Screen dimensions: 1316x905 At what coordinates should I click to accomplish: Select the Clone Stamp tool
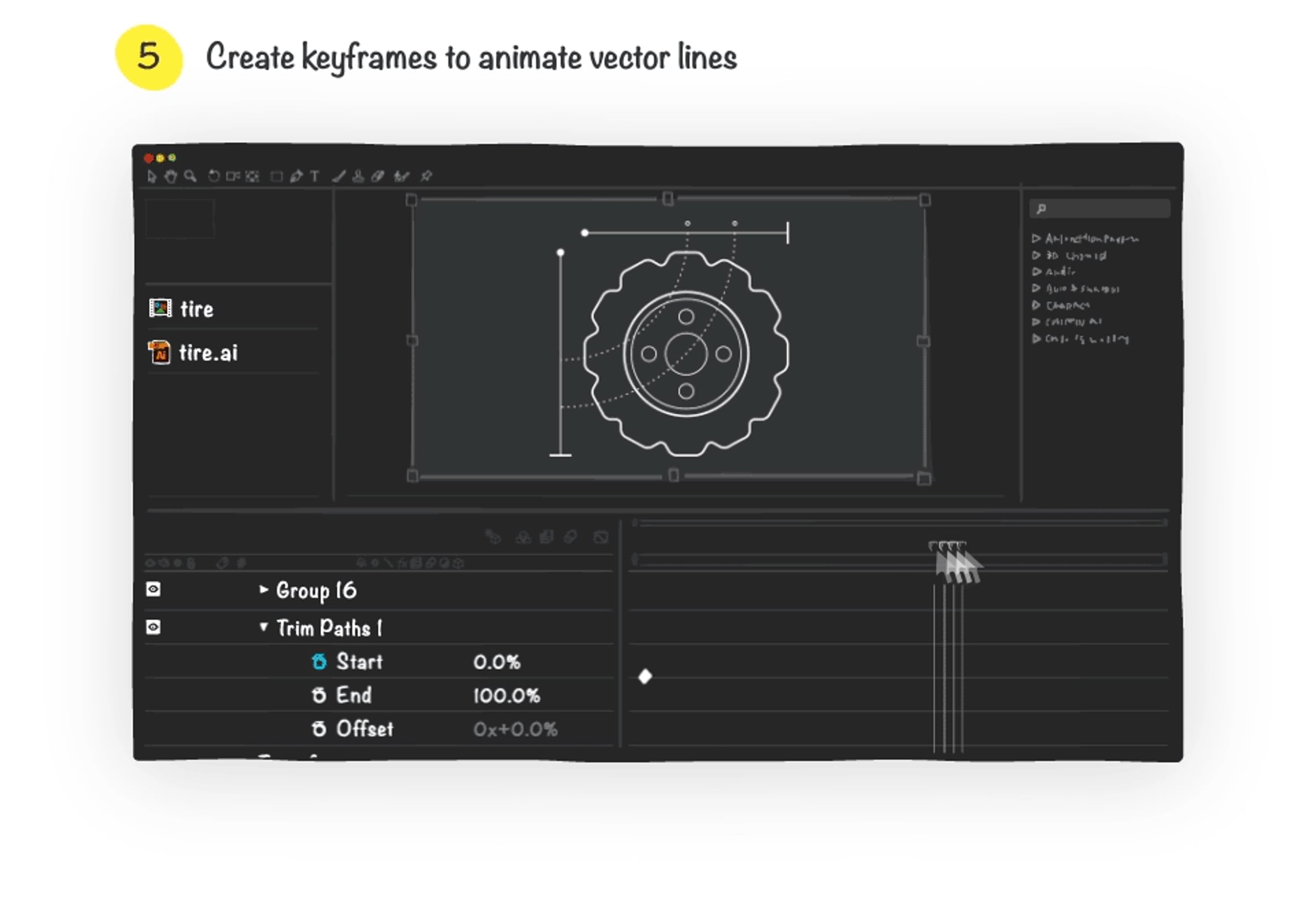coord(358,177)
